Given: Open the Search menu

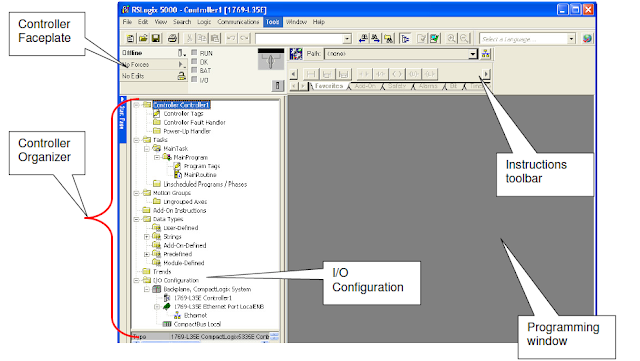Looking at the screenshot, I should point(182,22).
